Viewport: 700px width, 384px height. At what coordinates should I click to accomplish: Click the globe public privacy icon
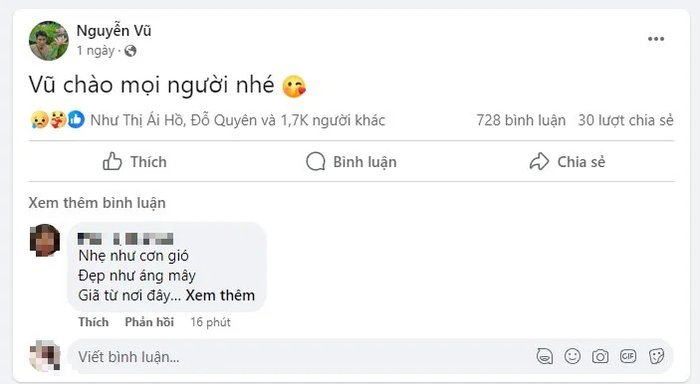point(130,51)
